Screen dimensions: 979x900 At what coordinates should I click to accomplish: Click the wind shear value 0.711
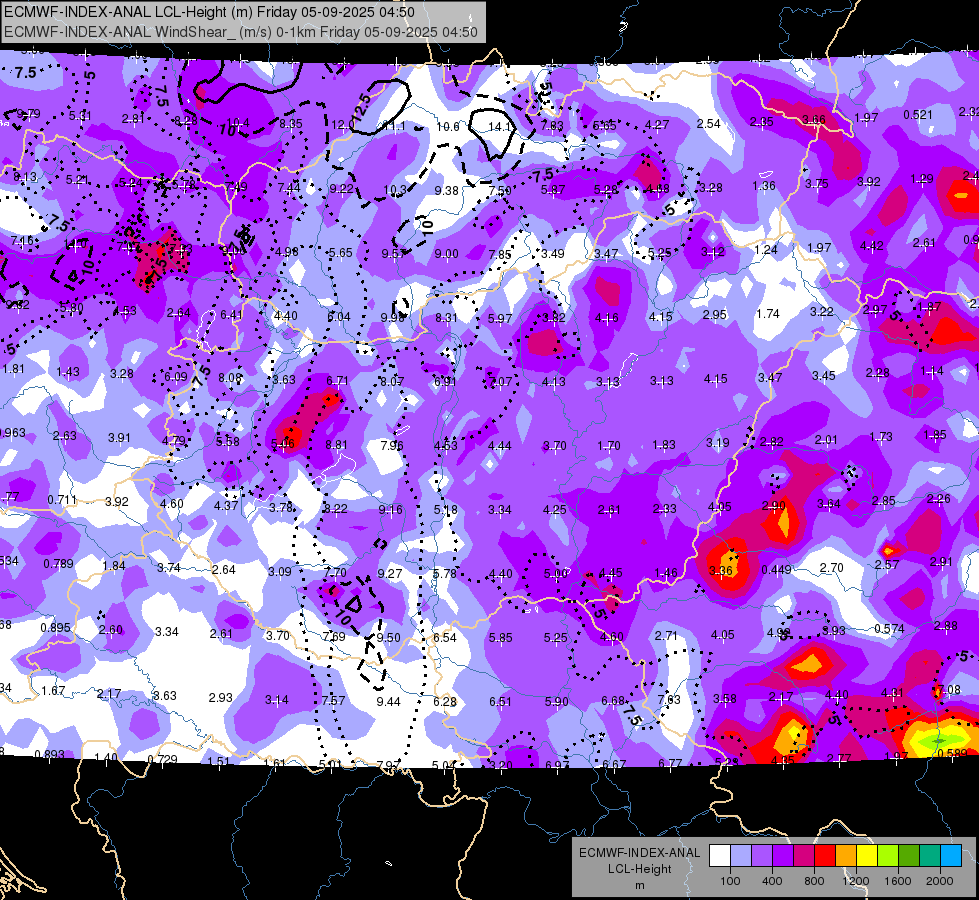tap(62, 500)
